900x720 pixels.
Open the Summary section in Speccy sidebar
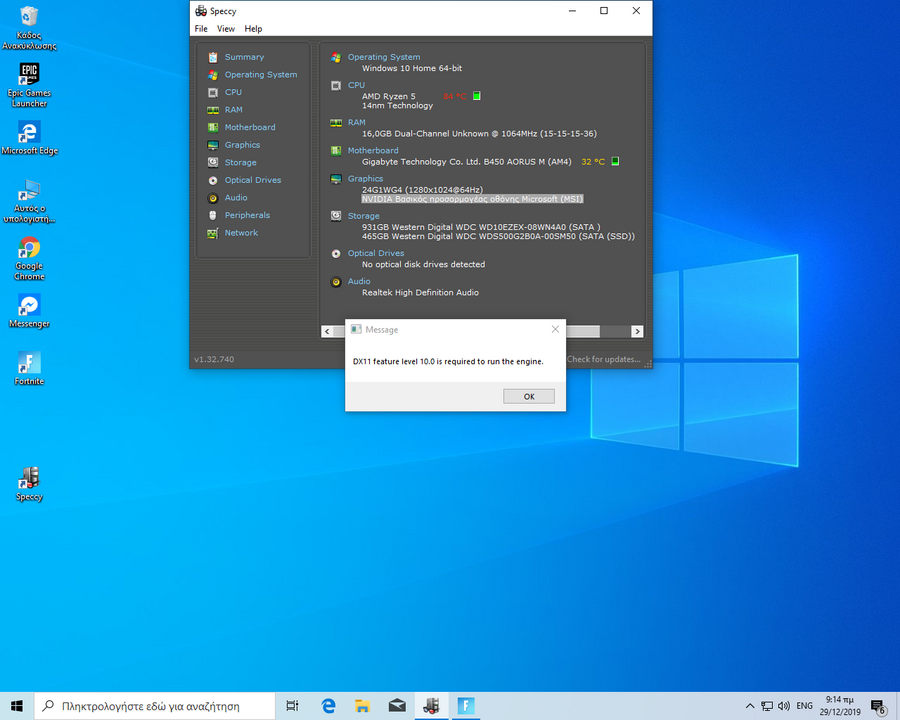click(244, 57)
